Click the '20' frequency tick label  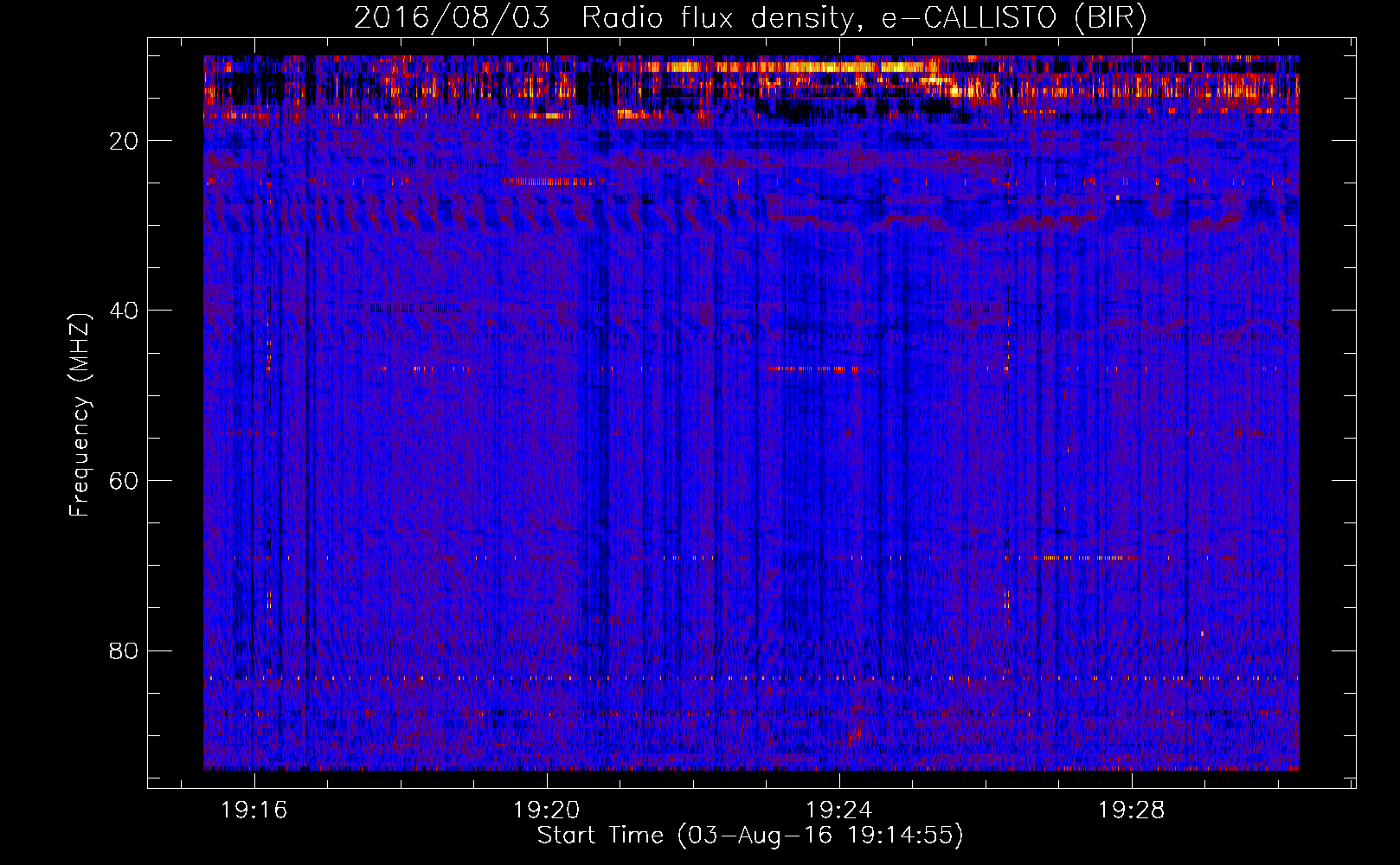(x=125, y=141)
